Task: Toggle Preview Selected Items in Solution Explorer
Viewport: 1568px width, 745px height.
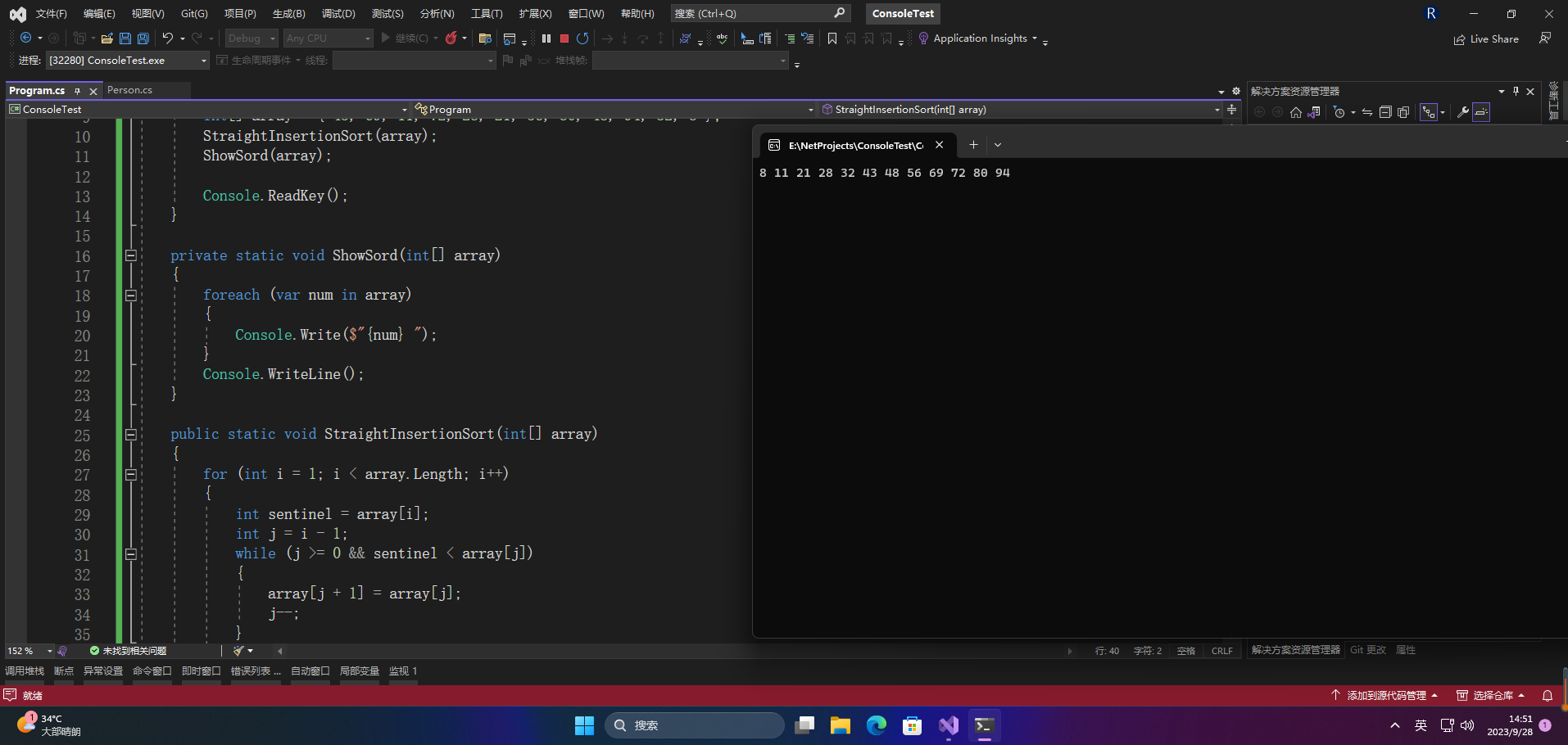Action: pos(1481,112)
